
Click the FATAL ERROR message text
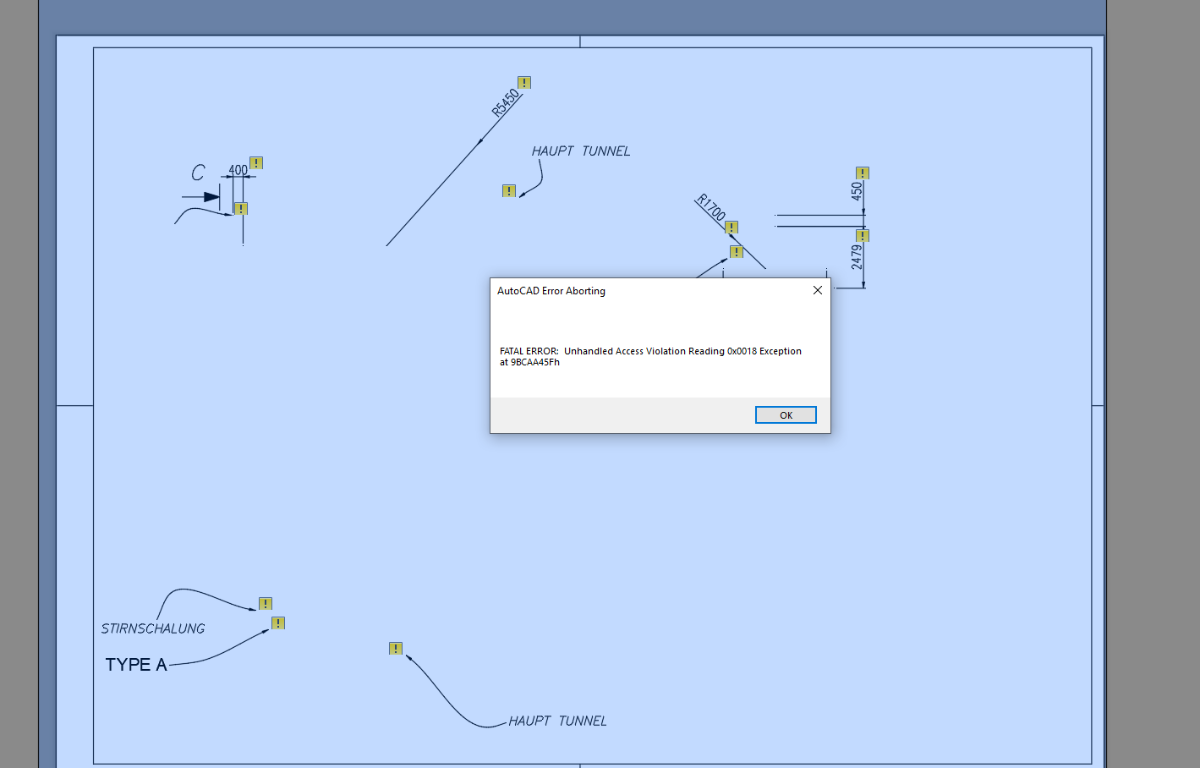(650, 356)
